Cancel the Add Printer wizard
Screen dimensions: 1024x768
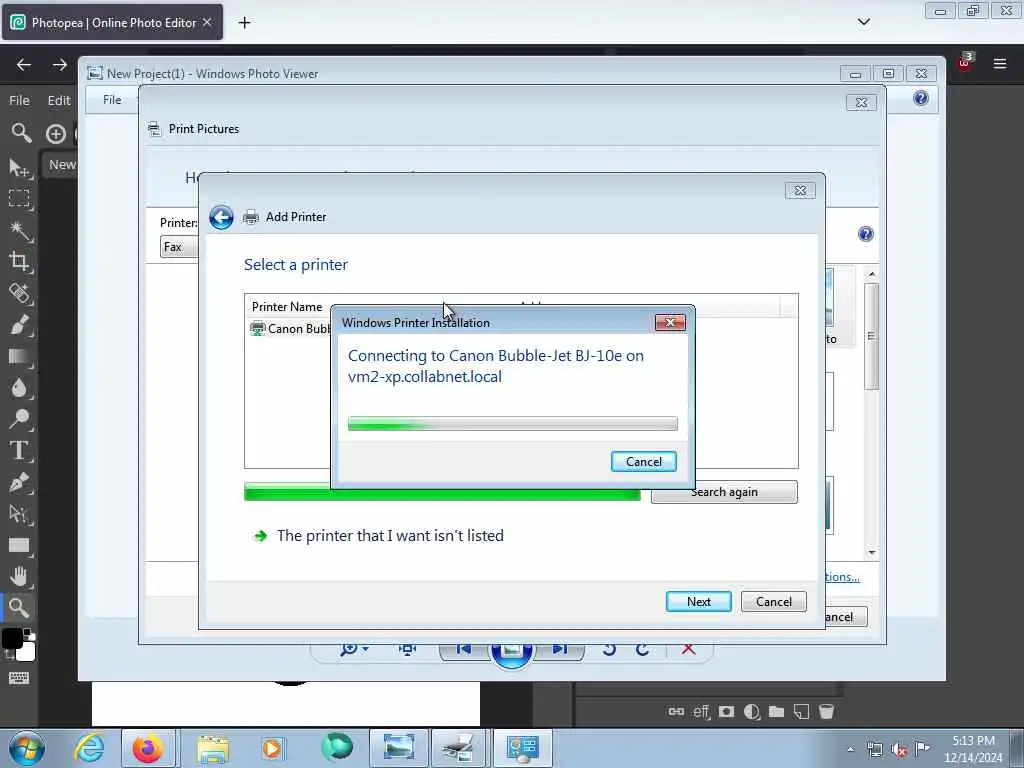pyautogui.click(x=773, y=601)
